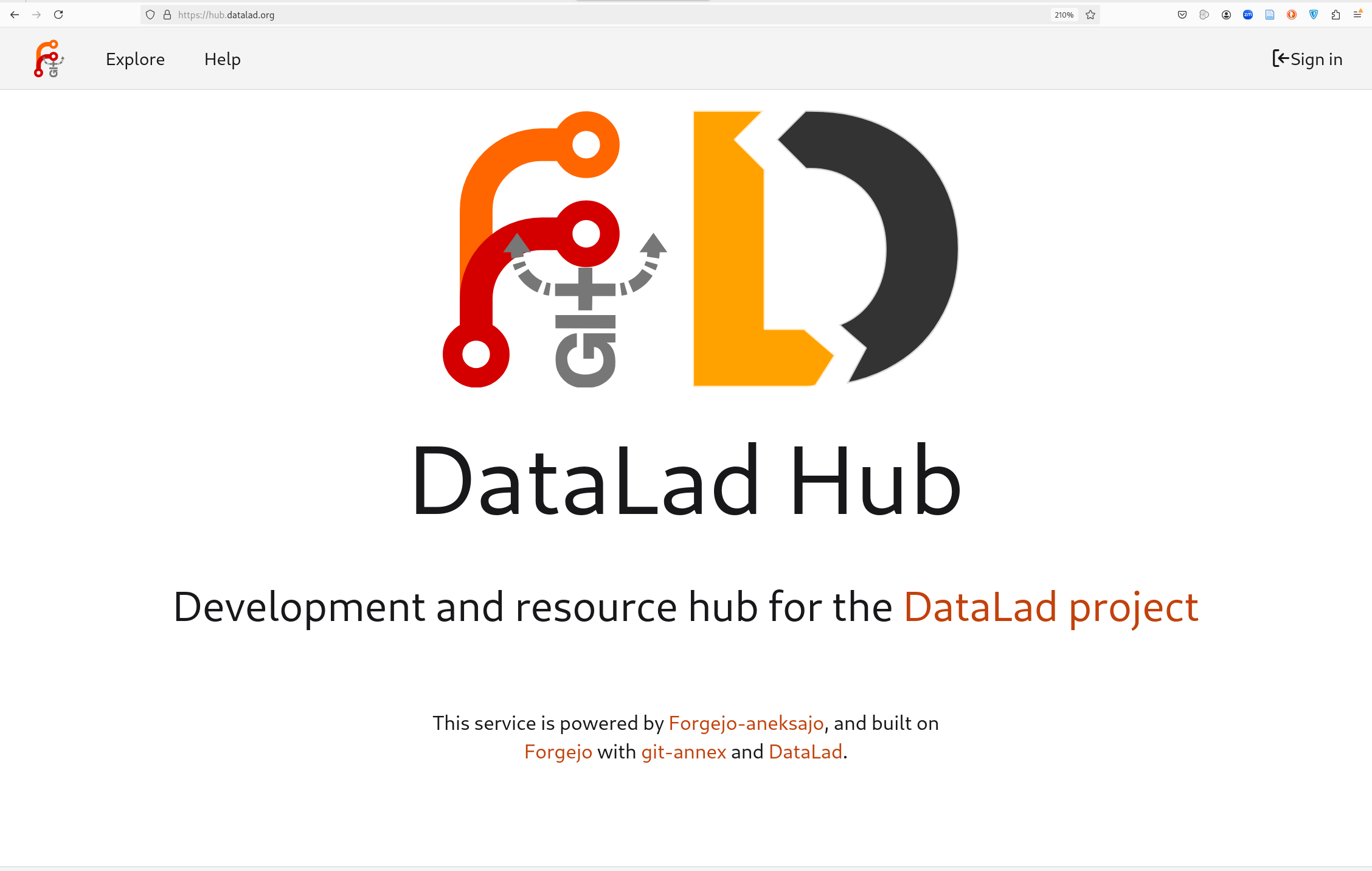Open the Firefox hamburger application menu
1372x871 pixels.
(1357, 15)
